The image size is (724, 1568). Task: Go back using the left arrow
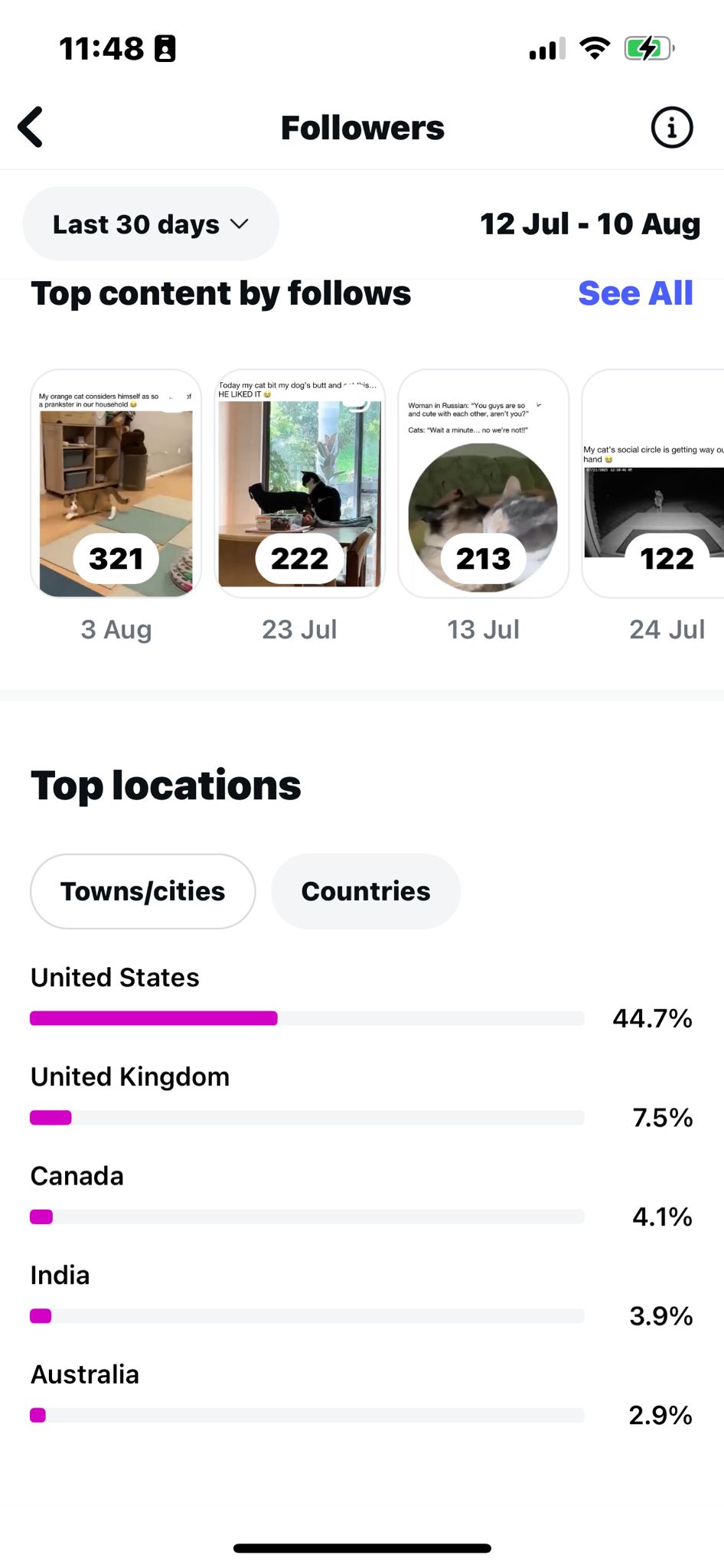pyautogui.click(x=31, y=127)
